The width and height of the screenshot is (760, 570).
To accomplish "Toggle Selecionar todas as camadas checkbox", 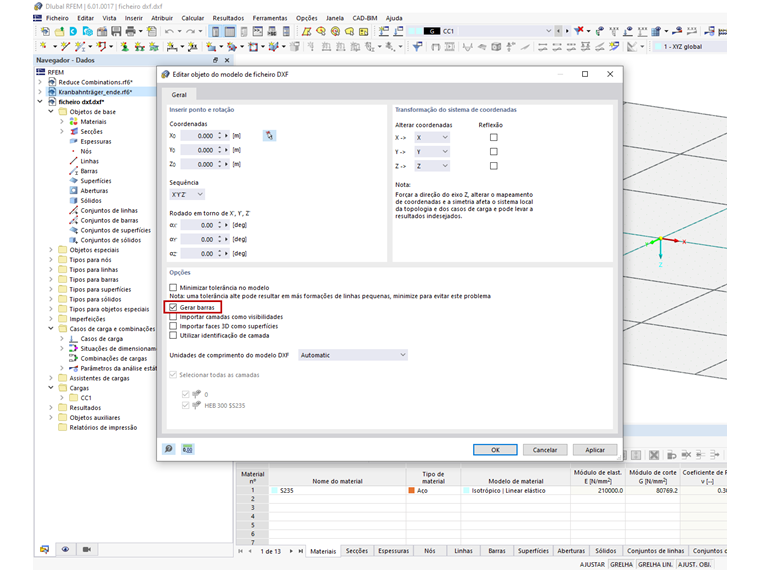I will click(173, 375).
